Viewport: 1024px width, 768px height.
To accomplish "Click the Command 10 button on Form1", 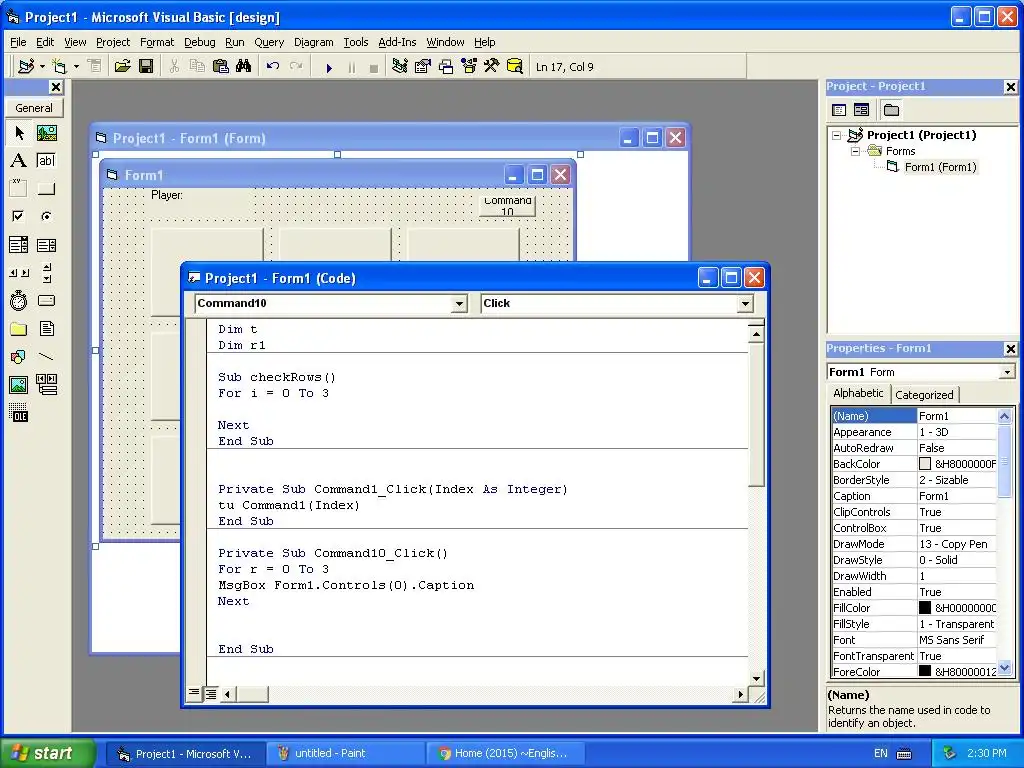I will pos(507,206).
